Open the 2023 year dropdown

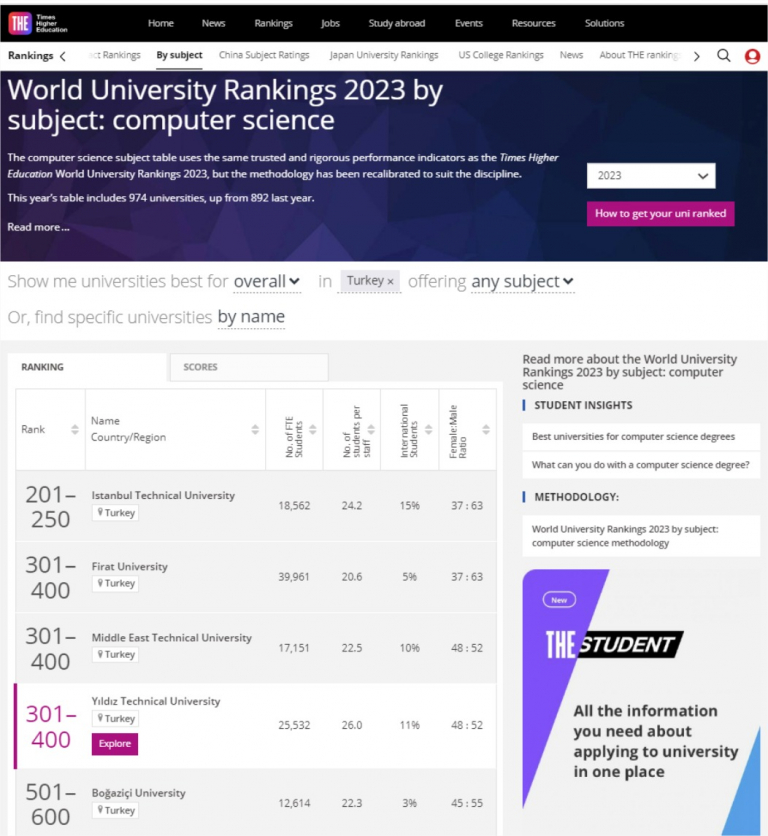pos(651,176)
